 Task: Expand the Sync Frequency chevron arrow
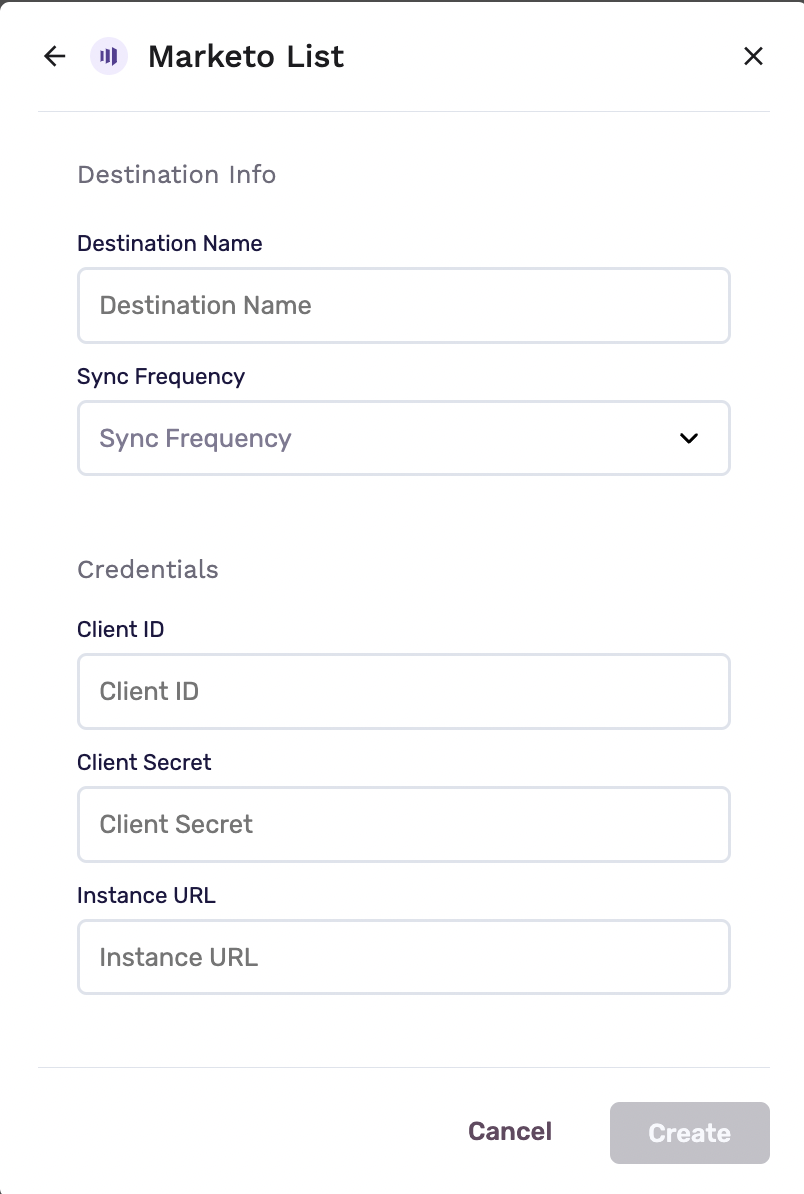point(689,438)
